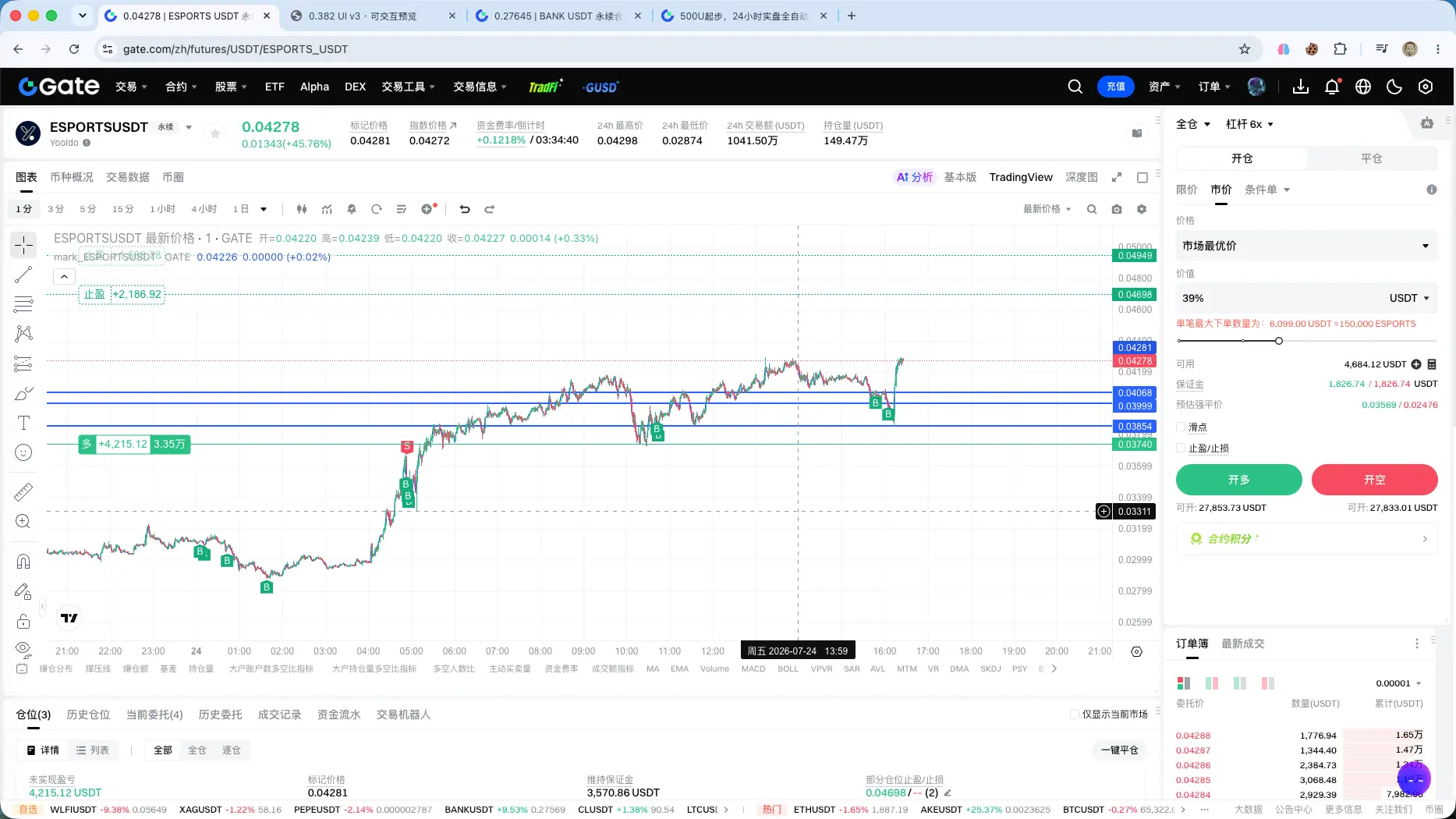Toggle dark mode moon icon

click(1394, 87)
